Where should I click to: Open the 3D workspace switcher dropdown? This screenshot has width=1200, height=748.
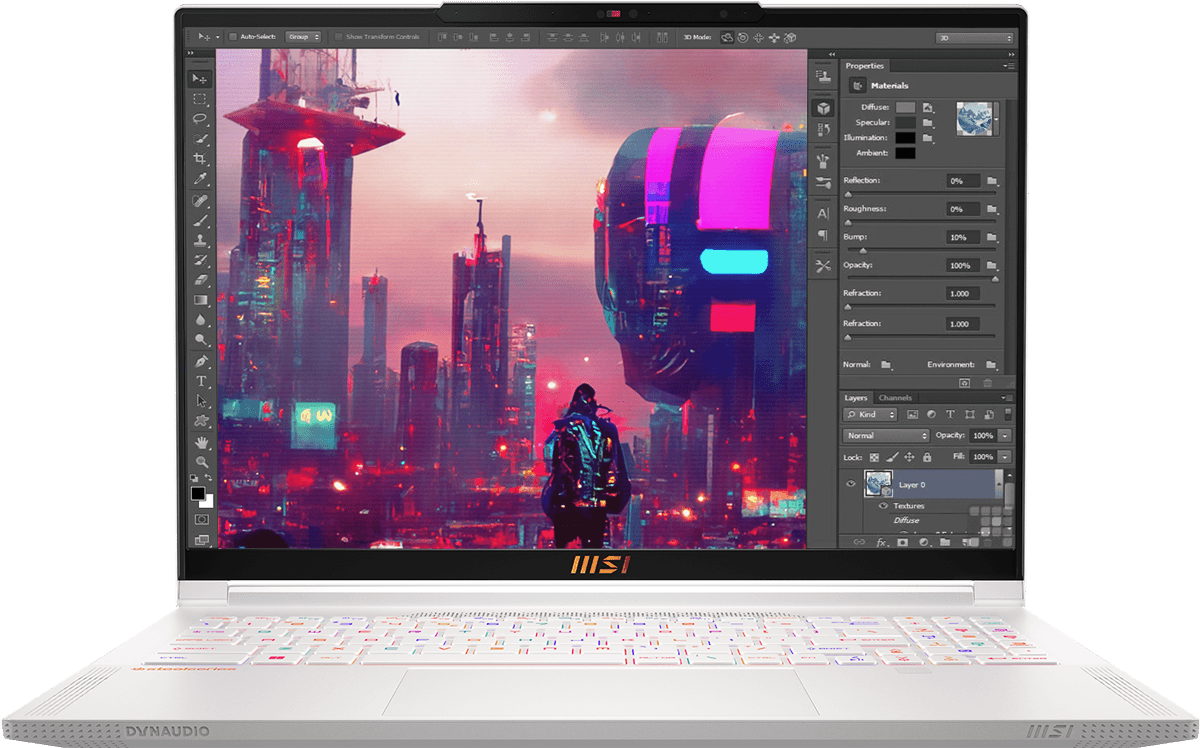[974, 38]
